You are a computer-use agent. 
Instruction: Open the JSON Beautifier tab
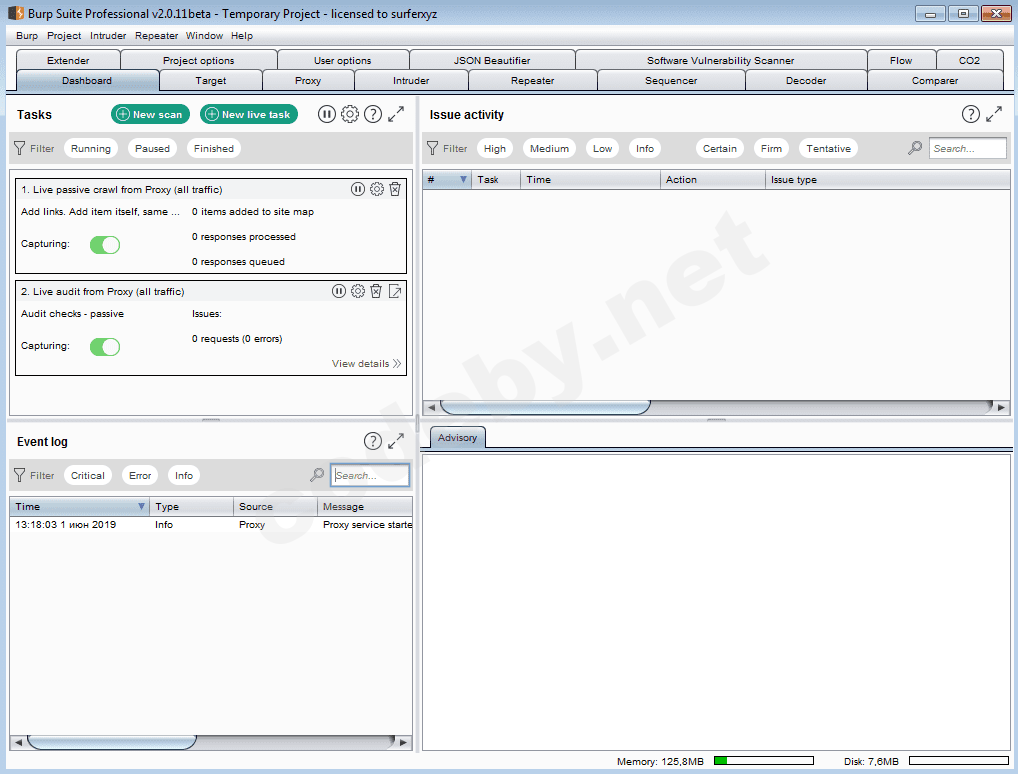492,60
